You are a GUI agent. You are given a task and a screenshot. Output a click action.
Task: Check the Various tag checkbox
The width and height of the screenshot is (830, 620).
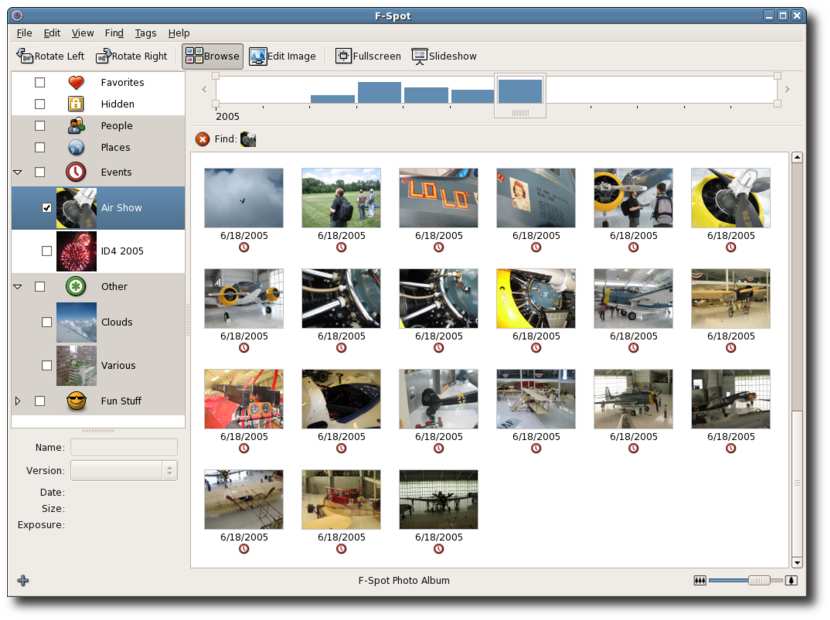point(47,365)
